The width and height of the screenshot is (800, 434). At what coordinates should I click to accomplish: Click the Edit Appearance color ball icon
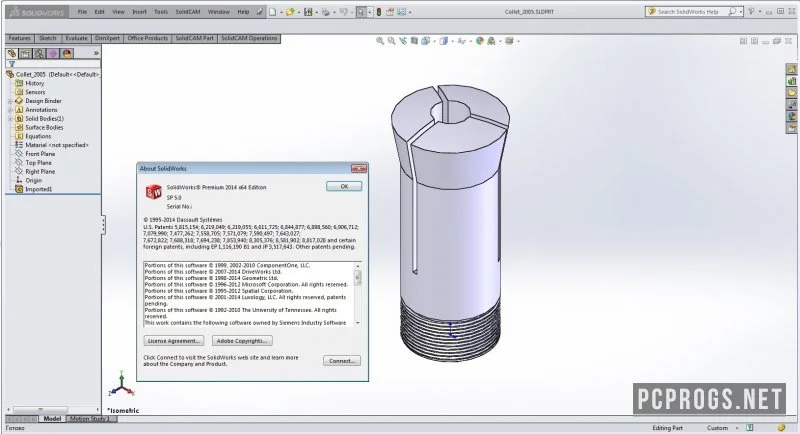480,41
